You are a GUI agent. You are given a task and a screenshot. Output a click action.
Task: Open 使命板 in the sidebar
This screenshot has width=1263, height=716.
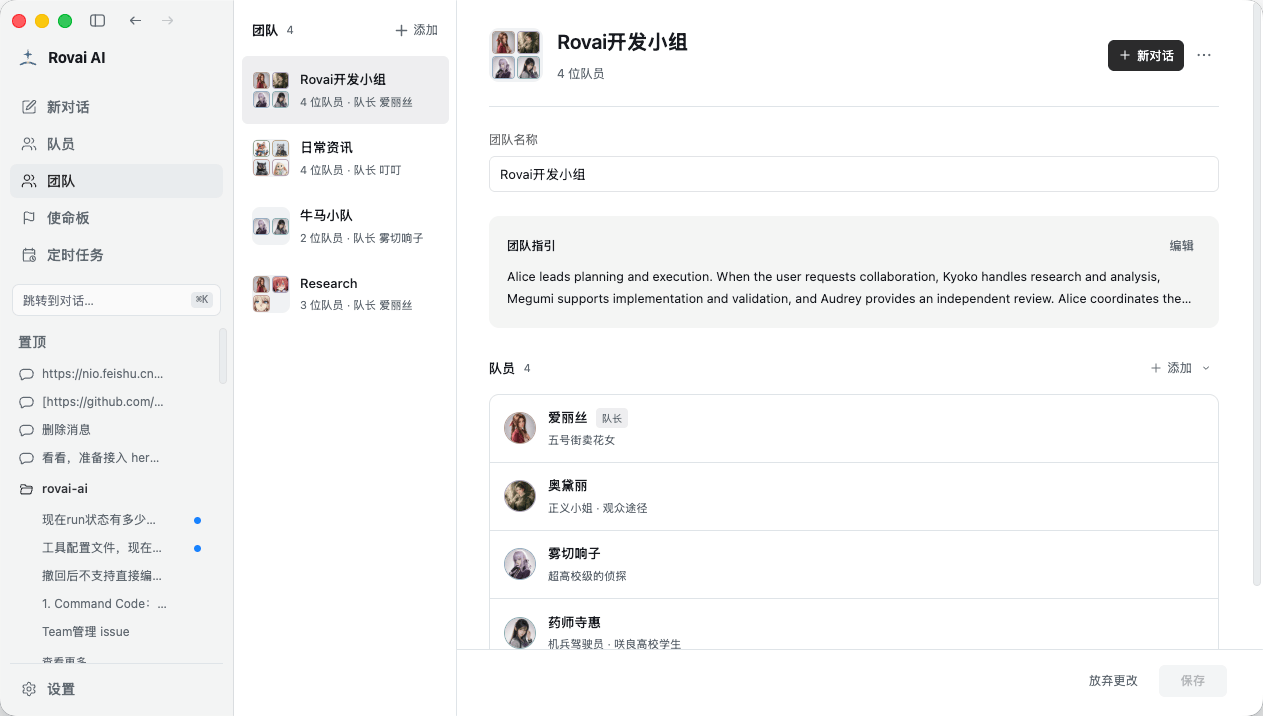click(116, 218)
